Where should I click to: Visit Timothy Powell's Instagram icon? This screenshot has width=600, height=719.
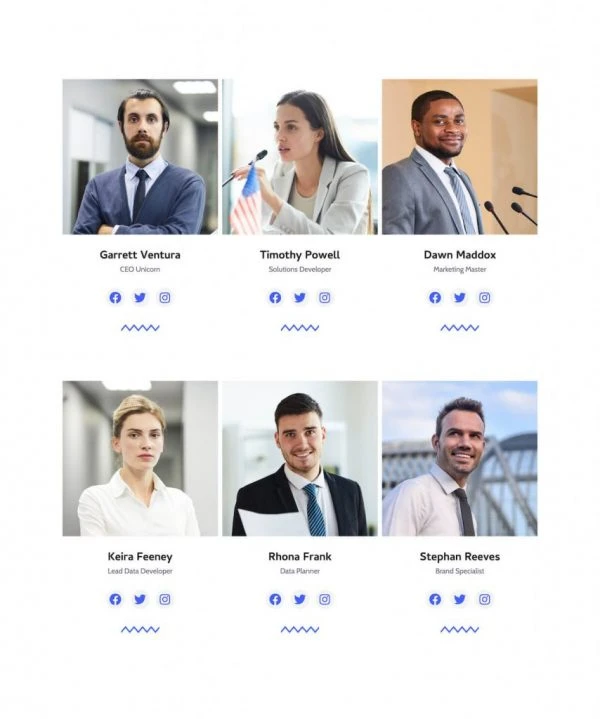(325, 298)
